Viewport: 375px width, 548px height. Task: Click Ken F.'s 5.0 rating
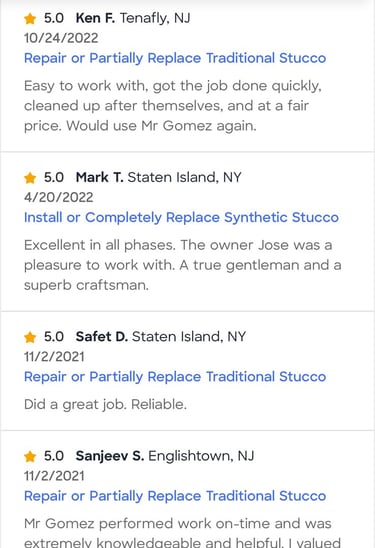click(54, 18)
